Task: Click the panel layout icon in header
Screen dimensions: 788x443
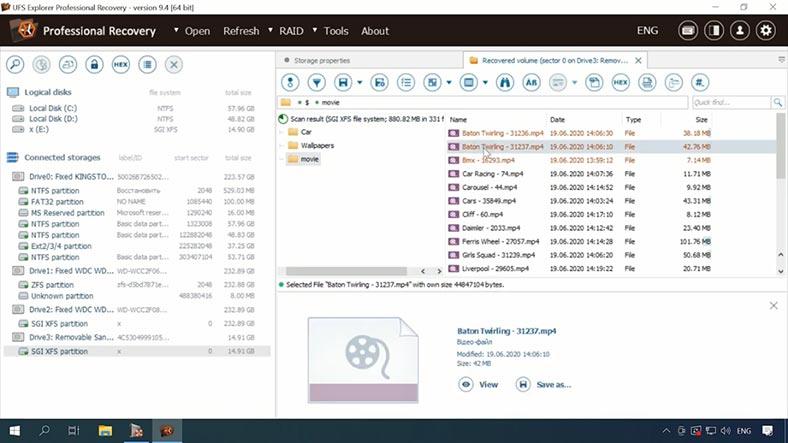Action: coord(714,31)
